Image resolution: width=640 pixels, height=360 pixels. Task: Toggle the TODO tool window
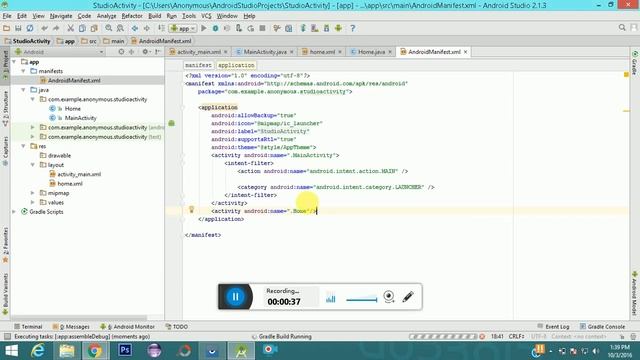[177, 327]
